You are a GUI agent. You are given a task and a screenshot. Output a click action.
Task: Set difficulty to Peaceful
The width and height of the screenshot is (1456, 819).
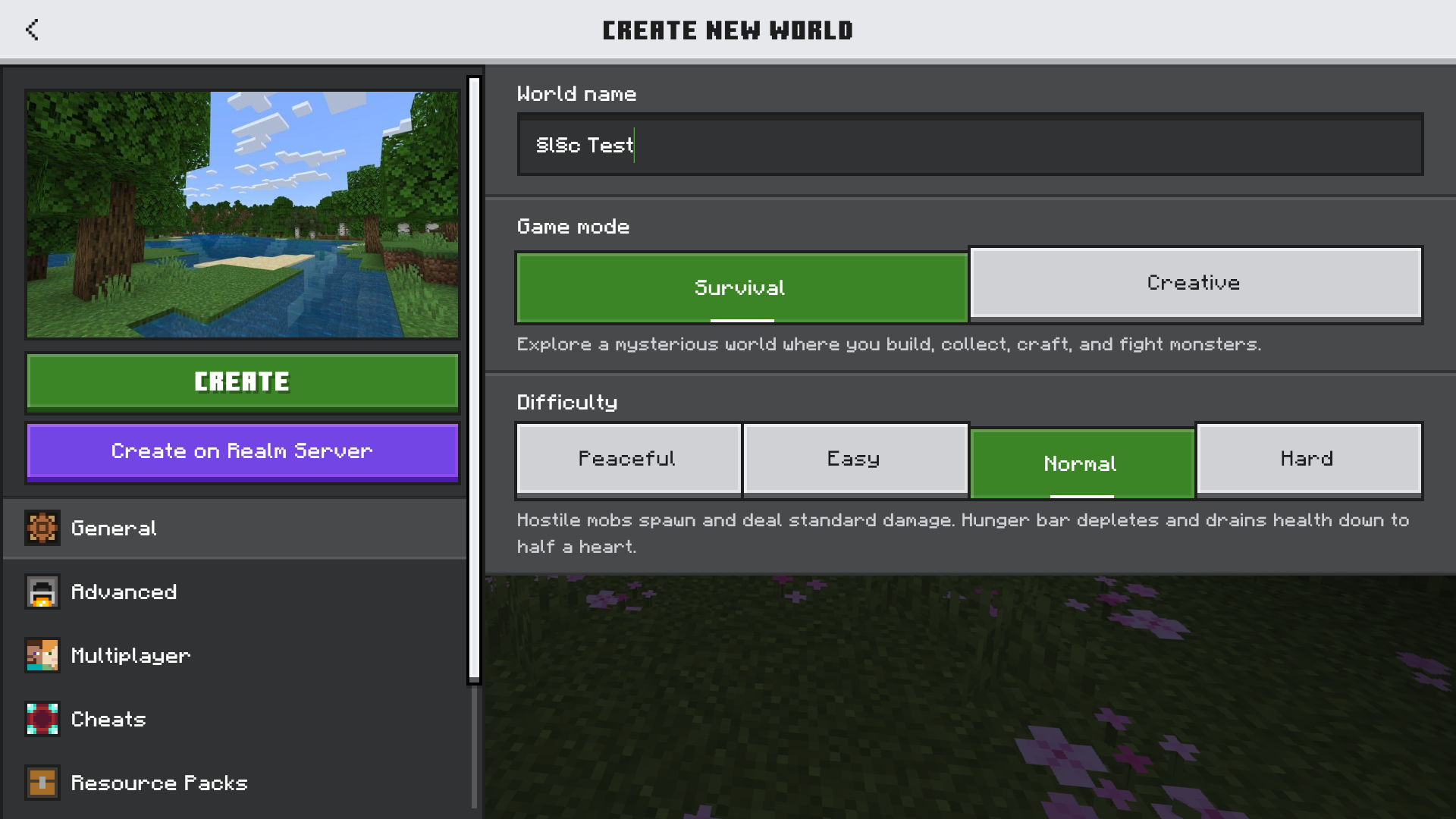click(x=627, y=459)
